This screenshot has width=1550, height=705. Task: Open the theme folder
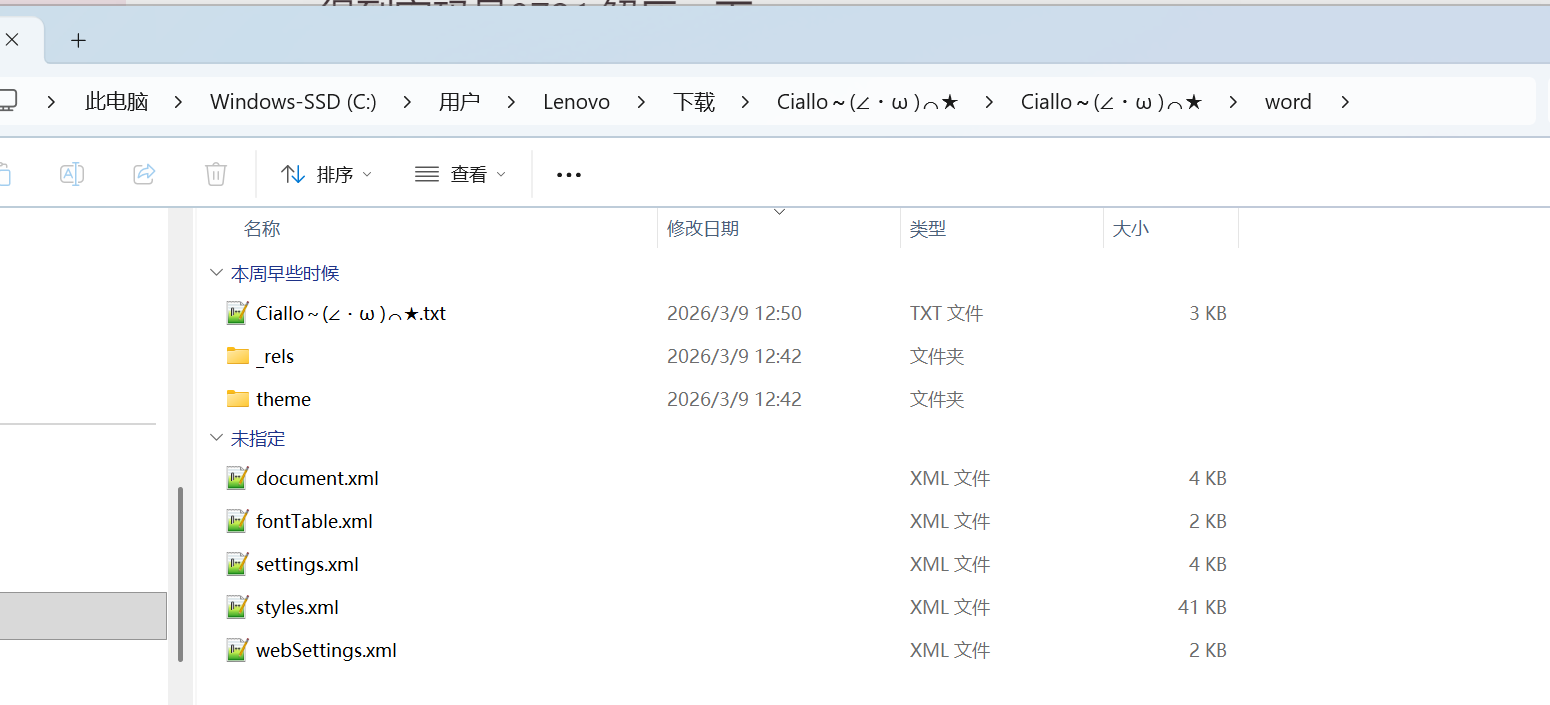(x=283, y=398)
